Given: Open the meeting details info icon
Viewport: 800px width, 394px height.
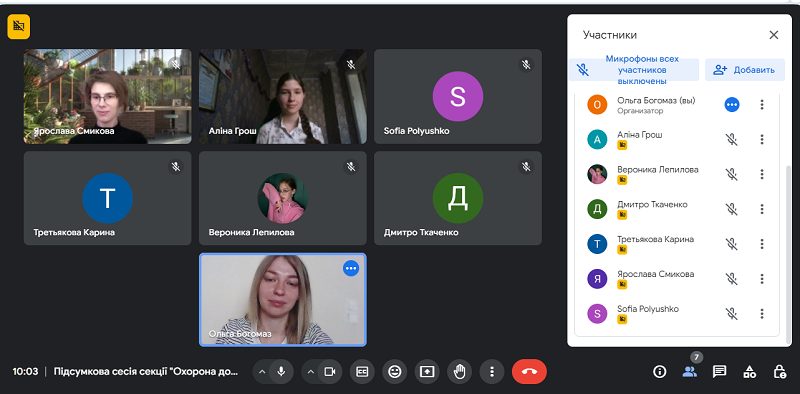Looking at the screenshot, I should click(660, 372).
